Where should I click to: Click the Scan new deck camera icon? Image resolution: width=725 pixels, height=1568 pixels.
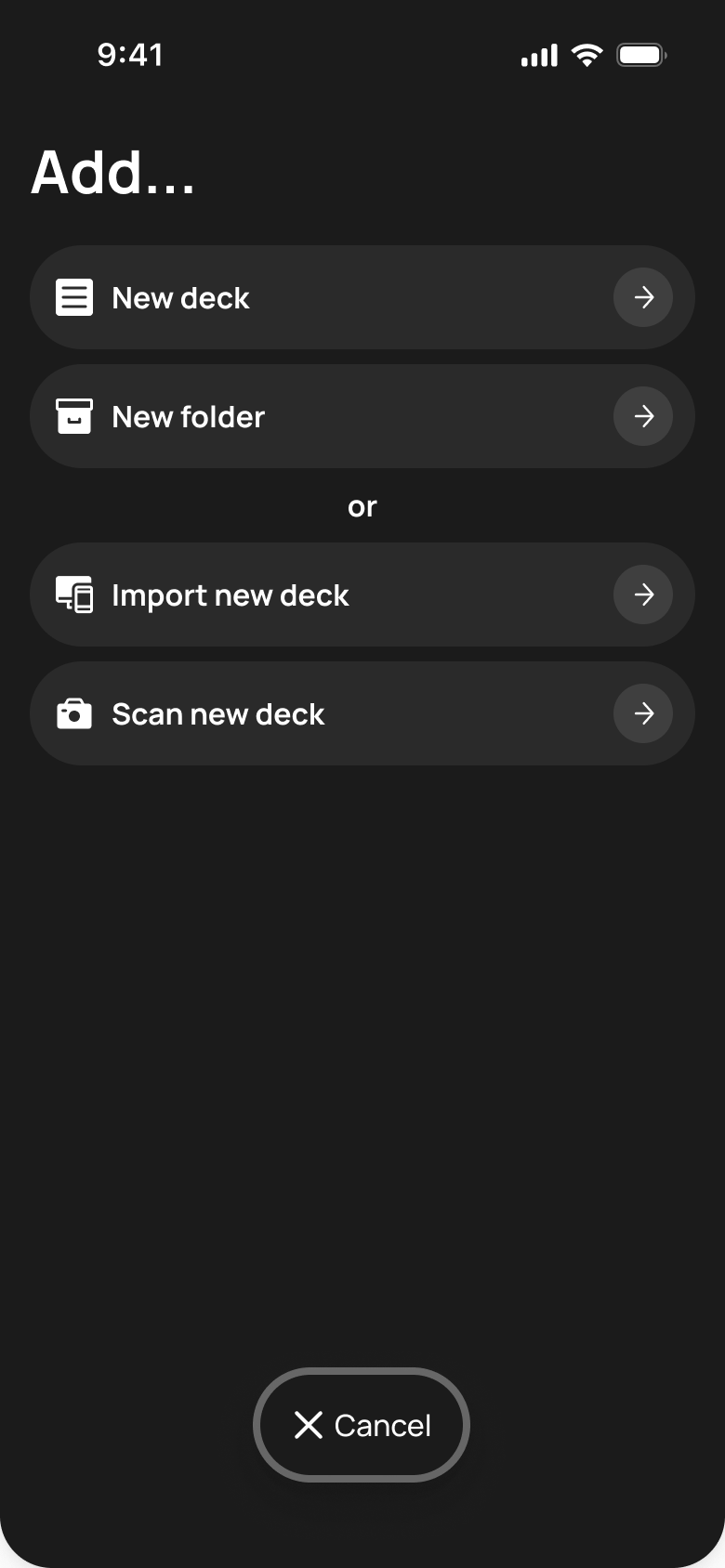point(74,713)
